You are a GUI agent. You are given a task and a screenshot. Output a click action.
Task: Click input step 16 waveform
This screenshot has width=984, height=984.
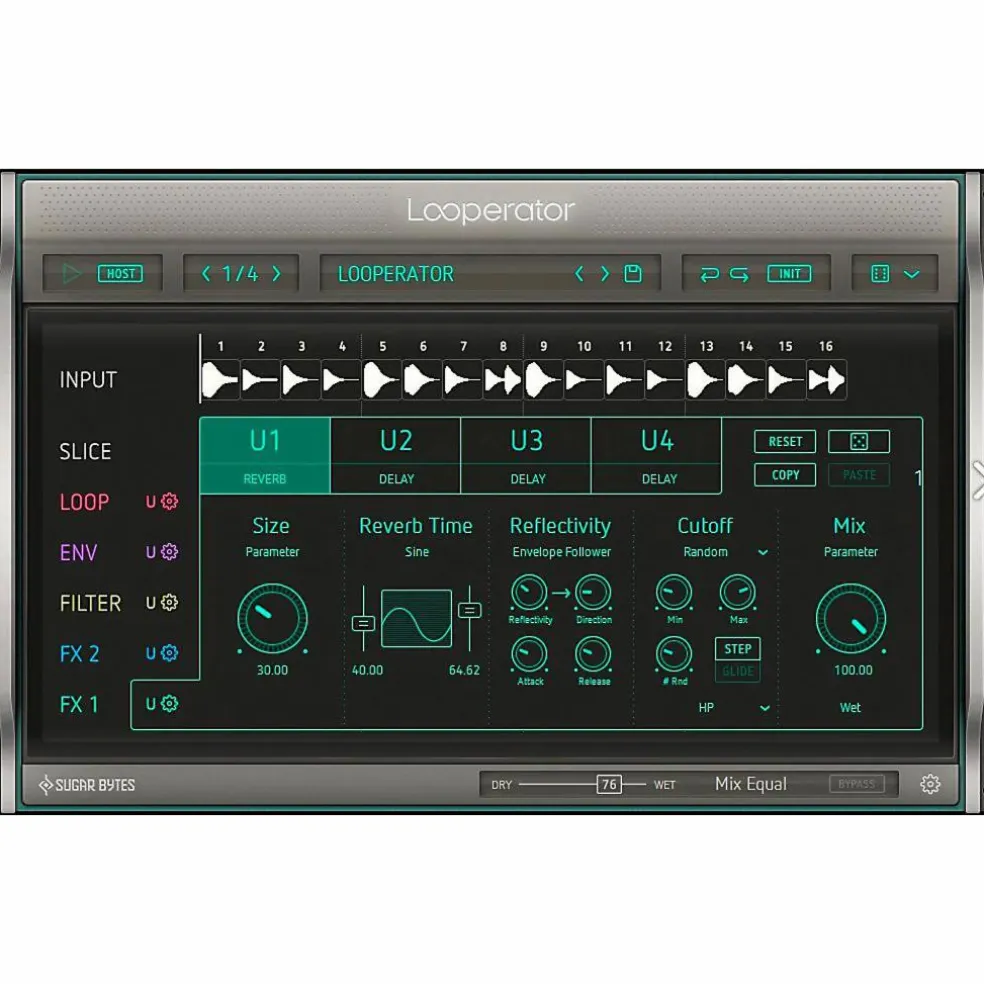click(826, 380)
